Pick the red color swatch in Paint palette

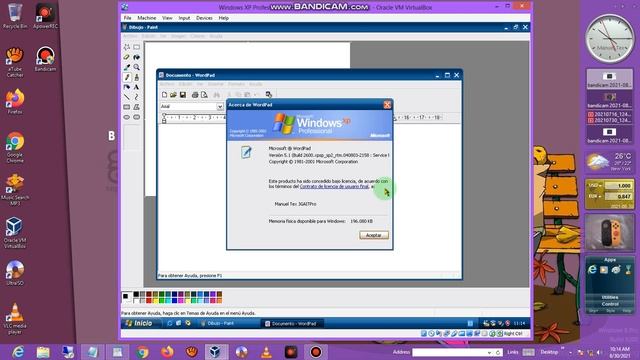coord(149,300)
